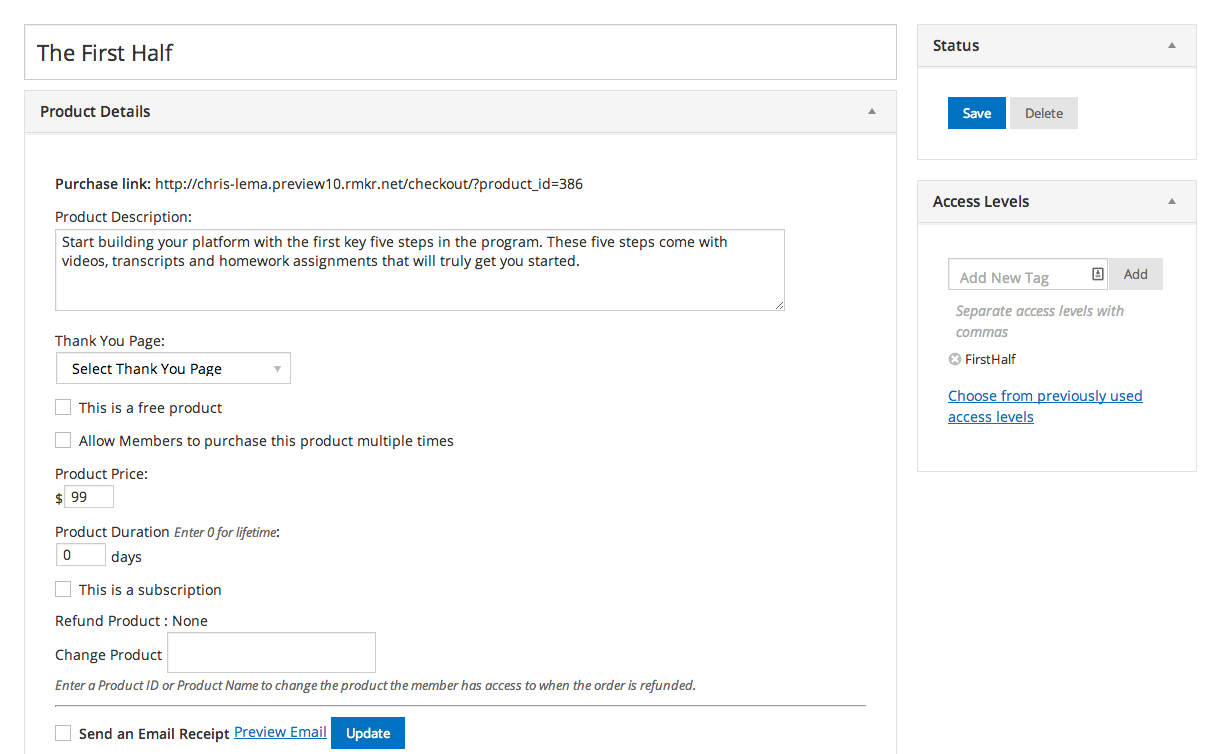Focus the Product Price field
Image resolution: width=1227 pixels, height=754 pixels.
coord(88,497)
